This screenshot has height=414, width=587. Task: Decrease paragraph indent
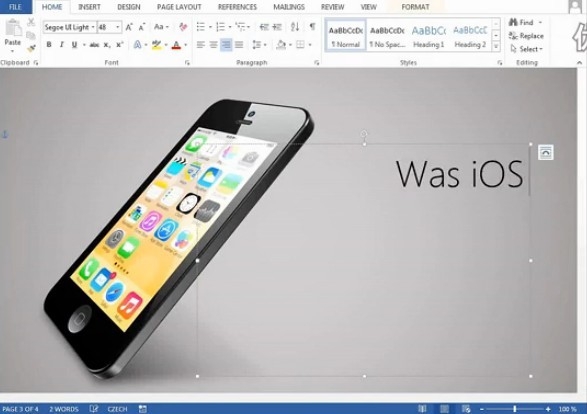264,27
